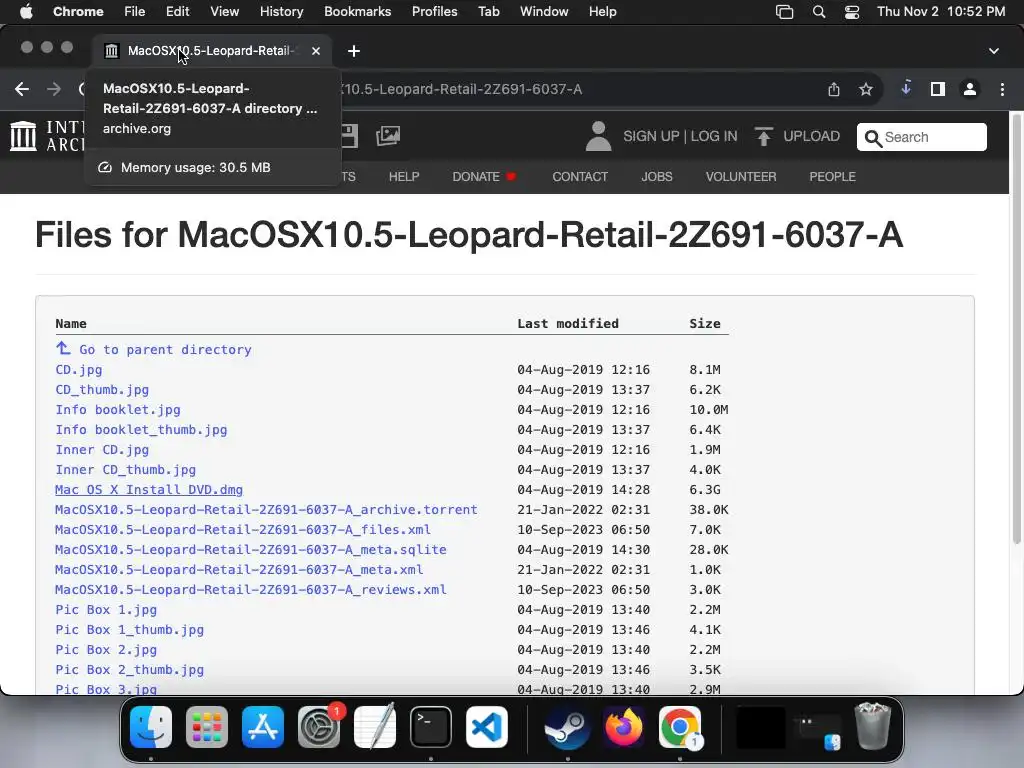The image size is (1024, 768).
Task: Open CD_thumb.jpg file link
Action: point(102,390)
